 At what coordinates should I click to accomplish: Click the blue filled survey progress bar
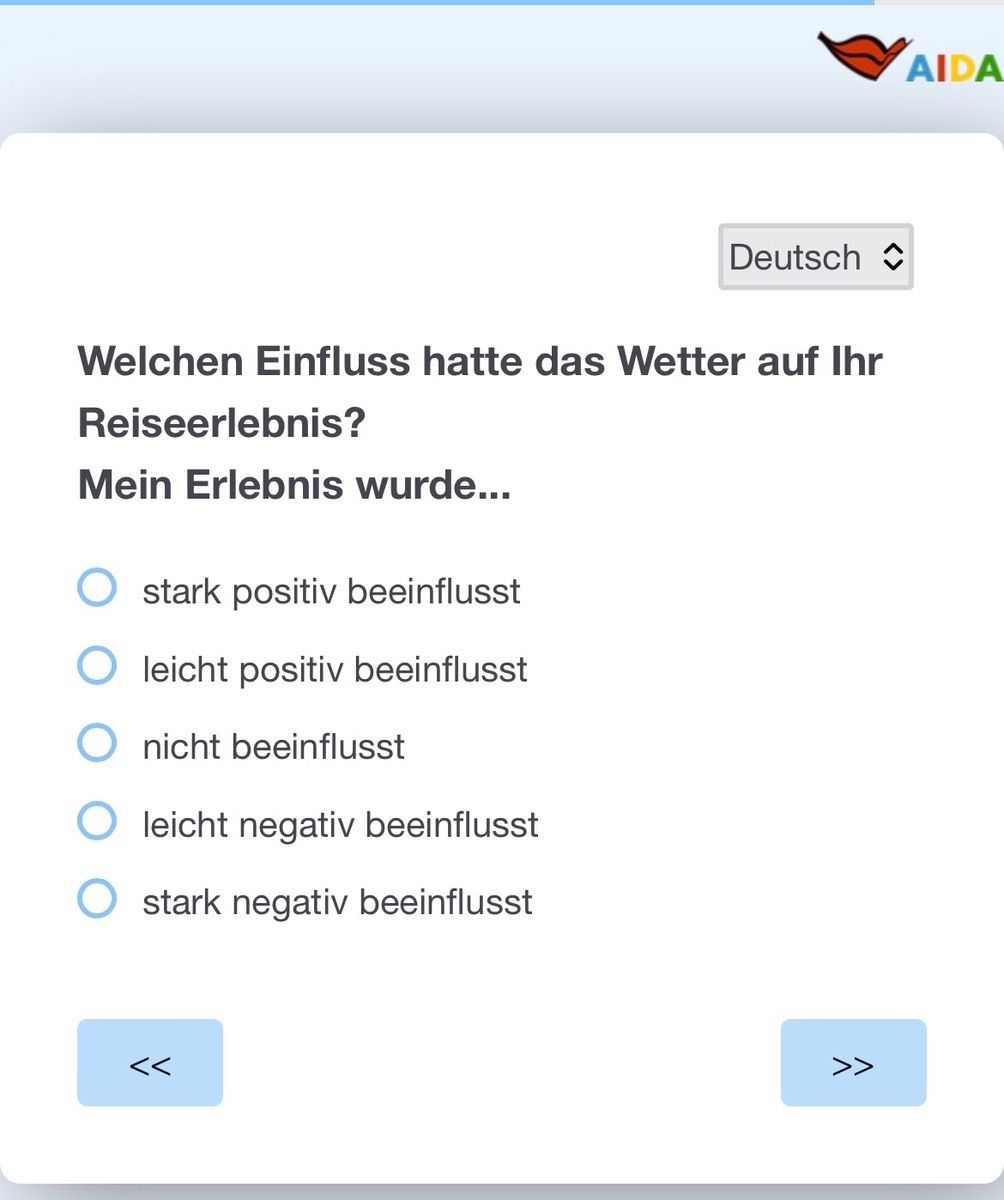(436, 3)
